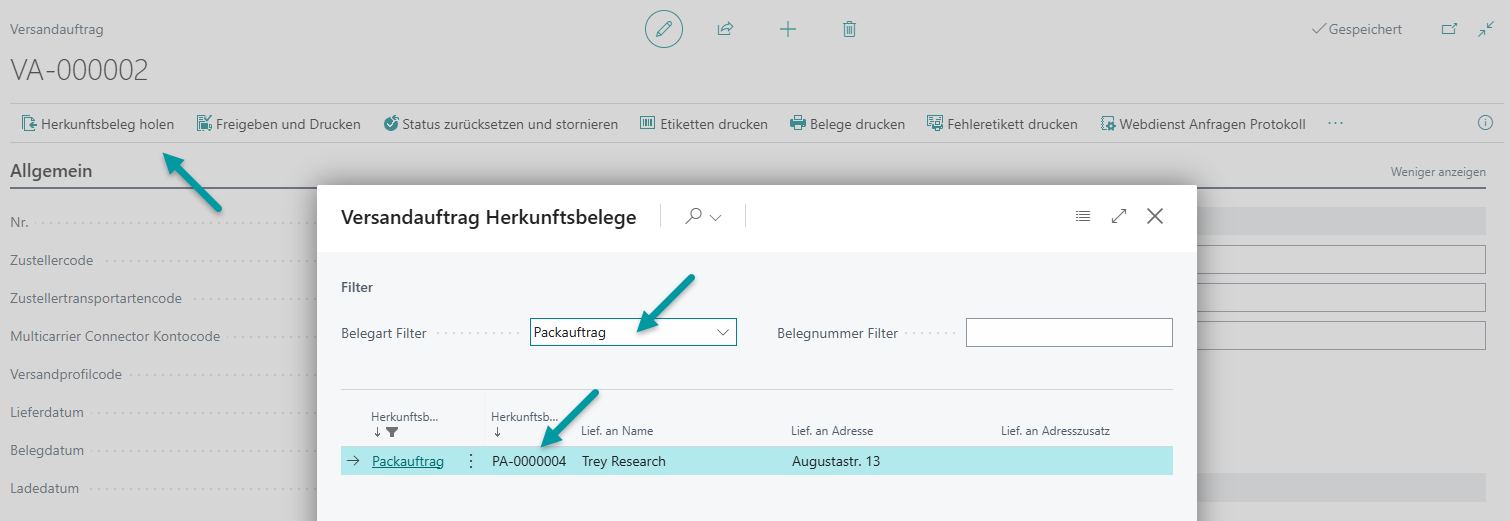1510x521 pixels.
Task: Click Lief. an Adresse column header
Action: click(832, 431)
